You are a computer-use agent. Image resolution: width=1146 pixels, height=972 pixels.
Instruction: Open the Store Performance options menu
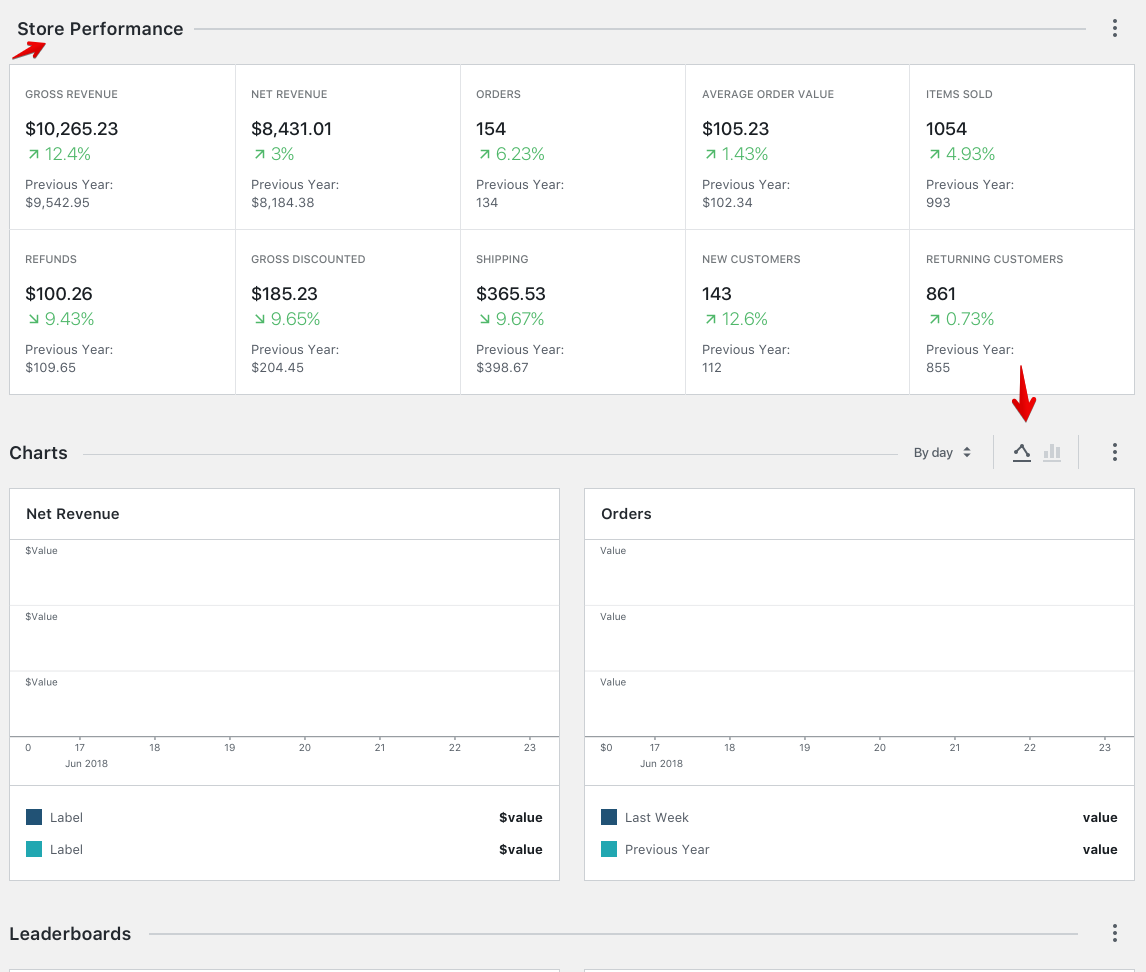[1114, 28]
